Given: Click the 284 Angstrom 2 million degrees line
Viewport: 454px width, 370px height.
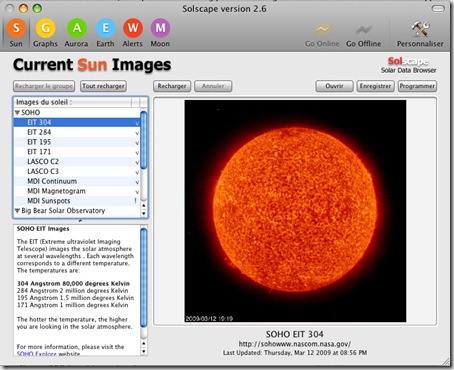Looking at the screenshot, I should pos(72,291).
